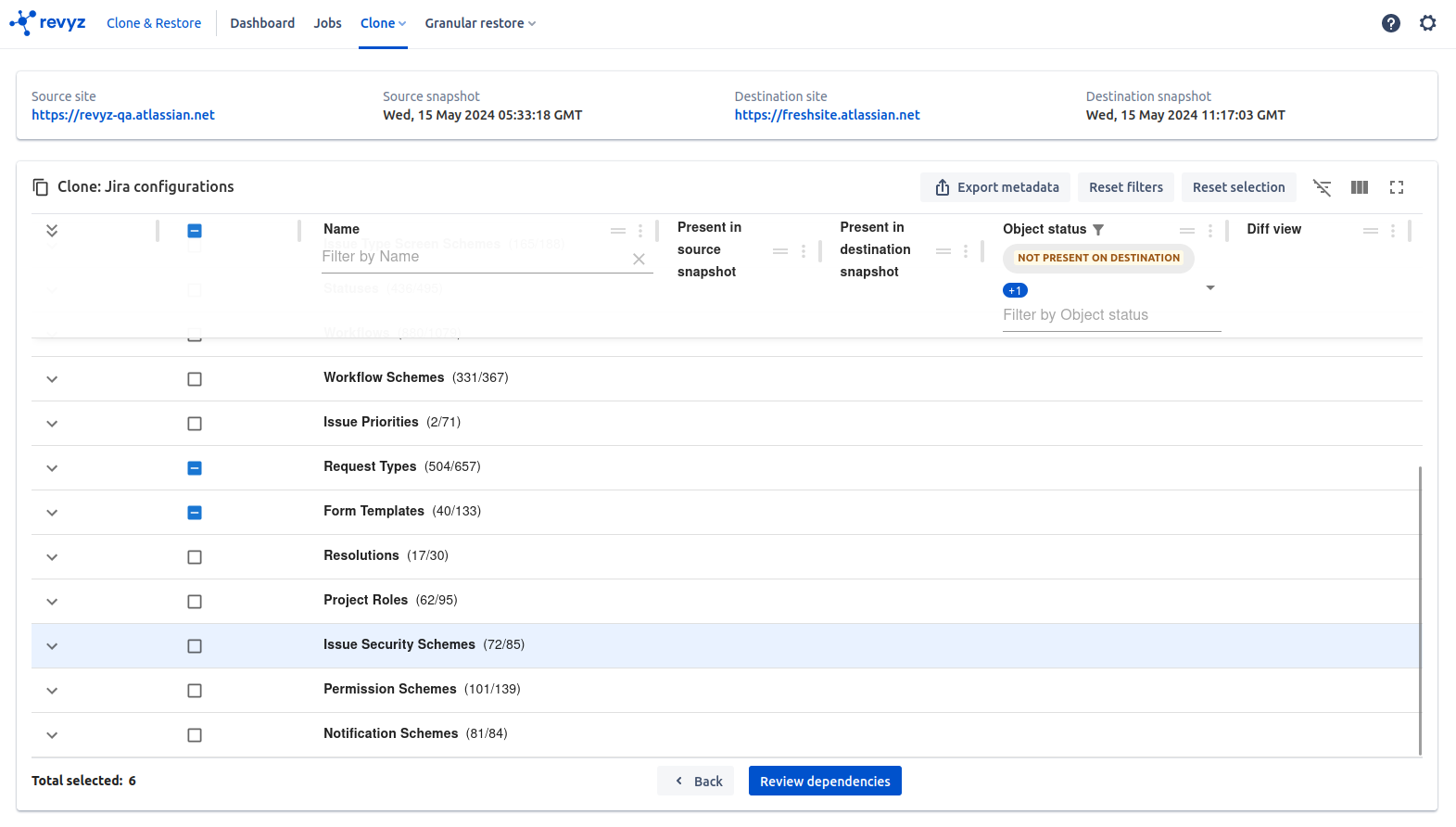1456x827 pixels.
Task: Clear the Name filter with X icon
Action: tap(639, 260)
